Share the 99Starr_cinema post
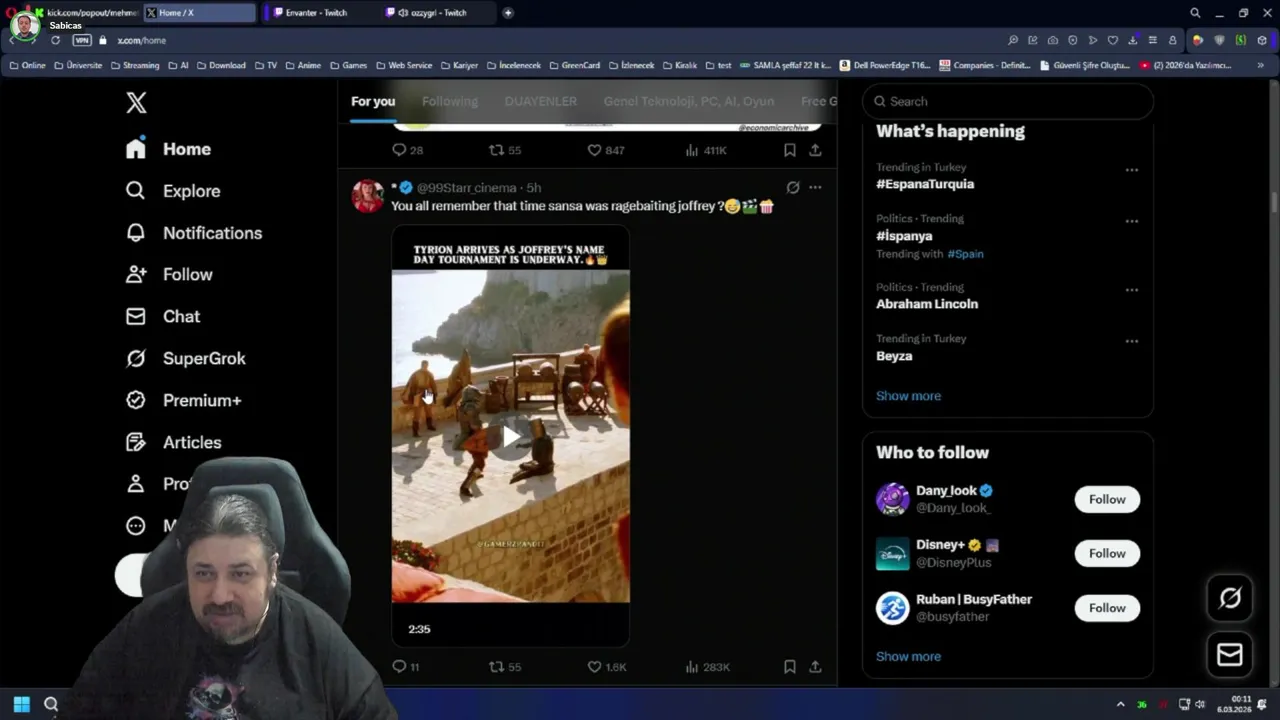The height and width of the screenshot is (720, 1280). (815, 667)
